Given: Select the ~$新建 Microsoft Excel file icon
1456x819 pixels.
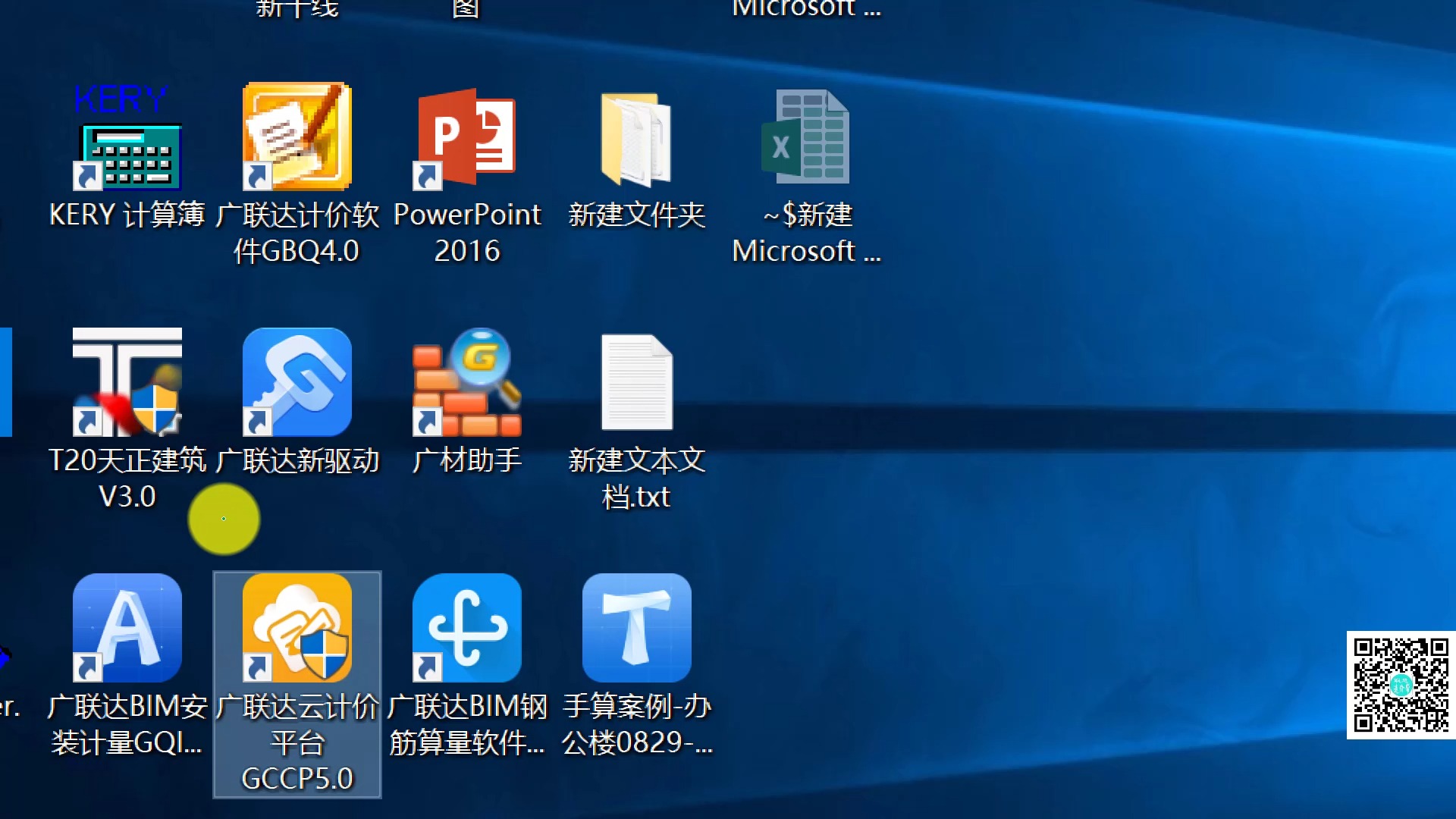Looking at the screenshot, I should pyautogui.click(x=806, y=136).
